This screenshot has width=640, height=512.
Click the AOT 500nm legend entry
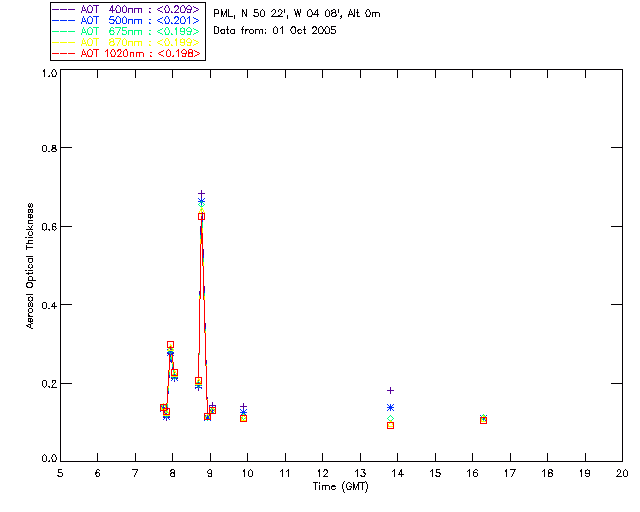(x=127, y=20)
